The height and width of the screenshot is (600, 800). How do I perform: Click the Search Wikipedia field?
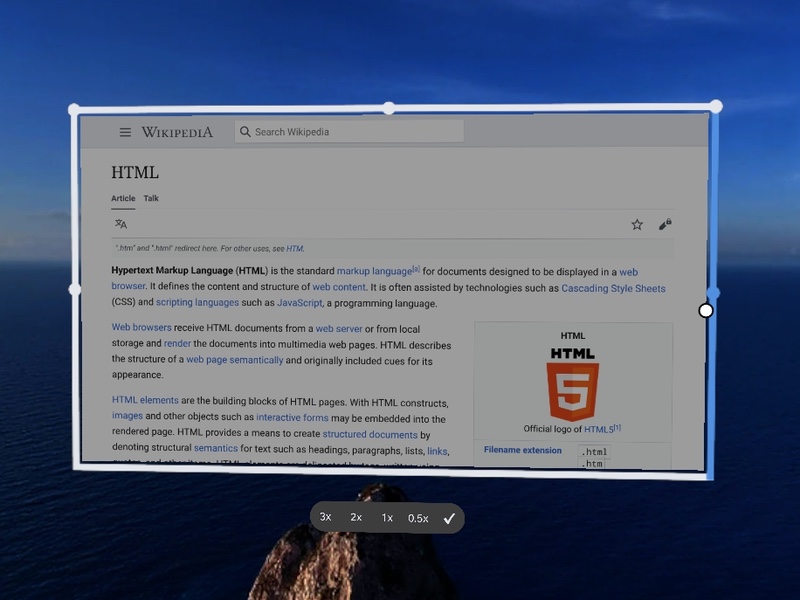(350, 132)
